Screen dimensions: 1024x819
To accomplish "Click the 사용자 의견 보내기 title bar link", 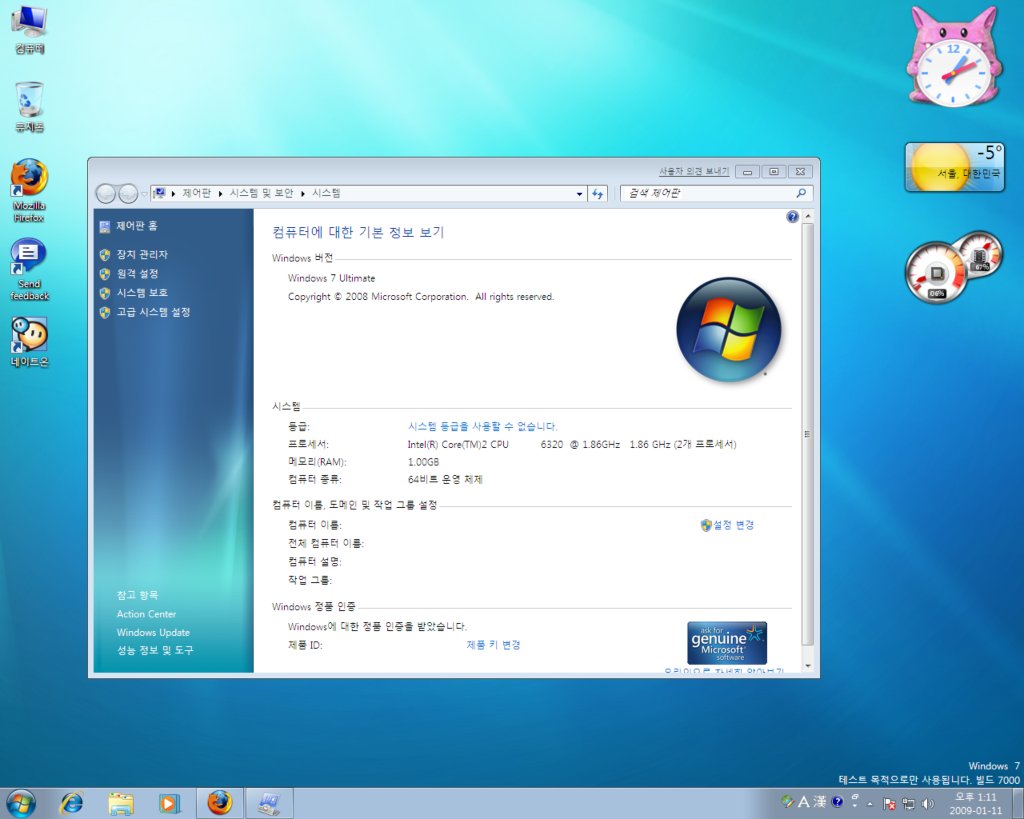I will click(694, 171).
